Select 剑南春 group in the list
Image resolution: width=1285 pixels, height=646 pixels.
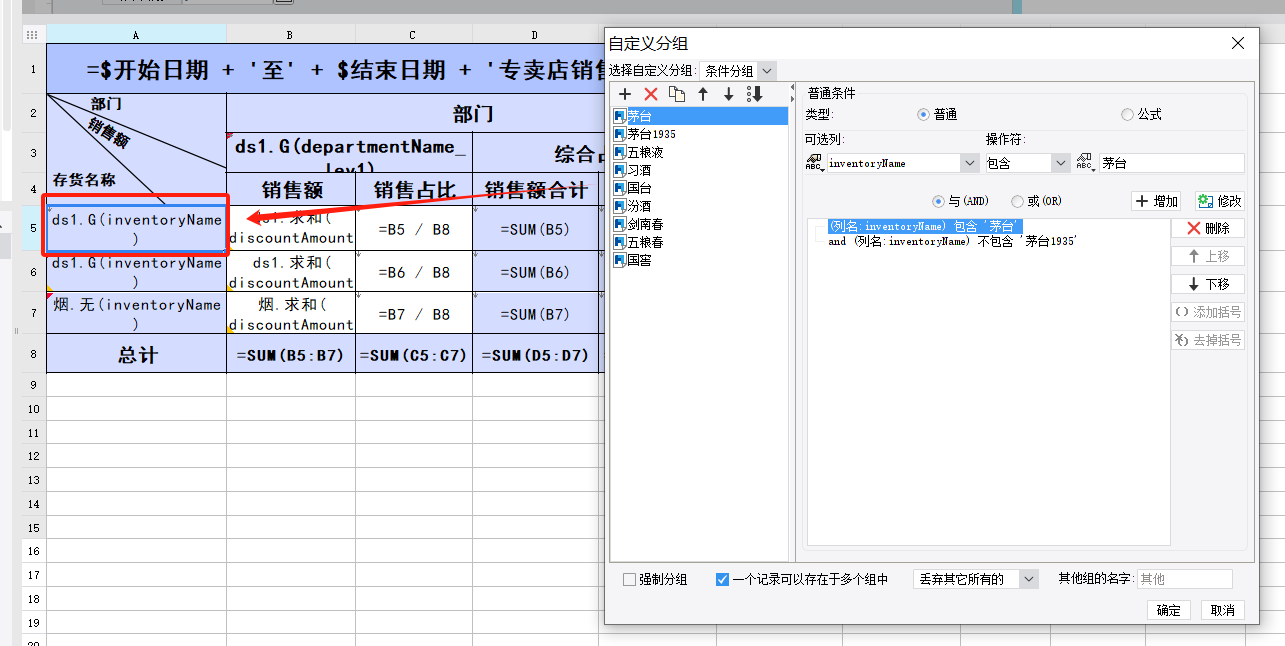645,224
